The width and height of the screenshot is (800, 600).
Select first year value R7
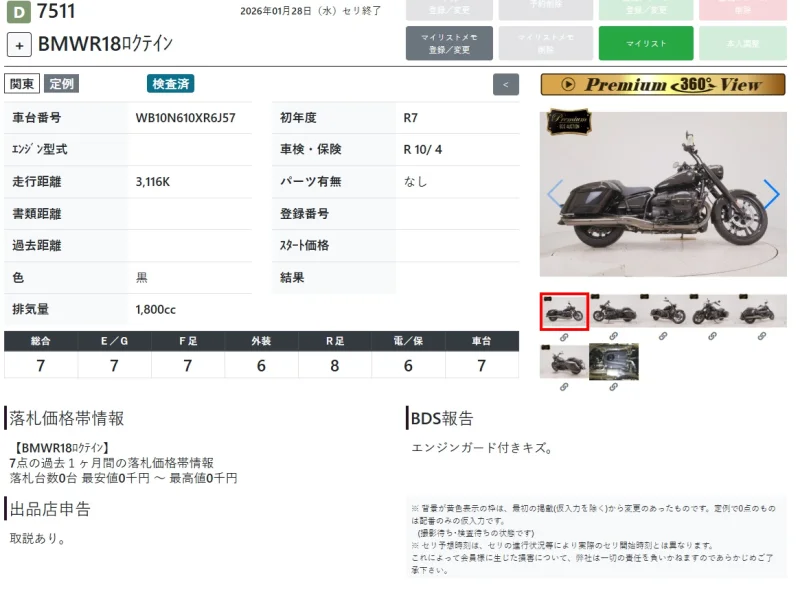click(410, 118)
